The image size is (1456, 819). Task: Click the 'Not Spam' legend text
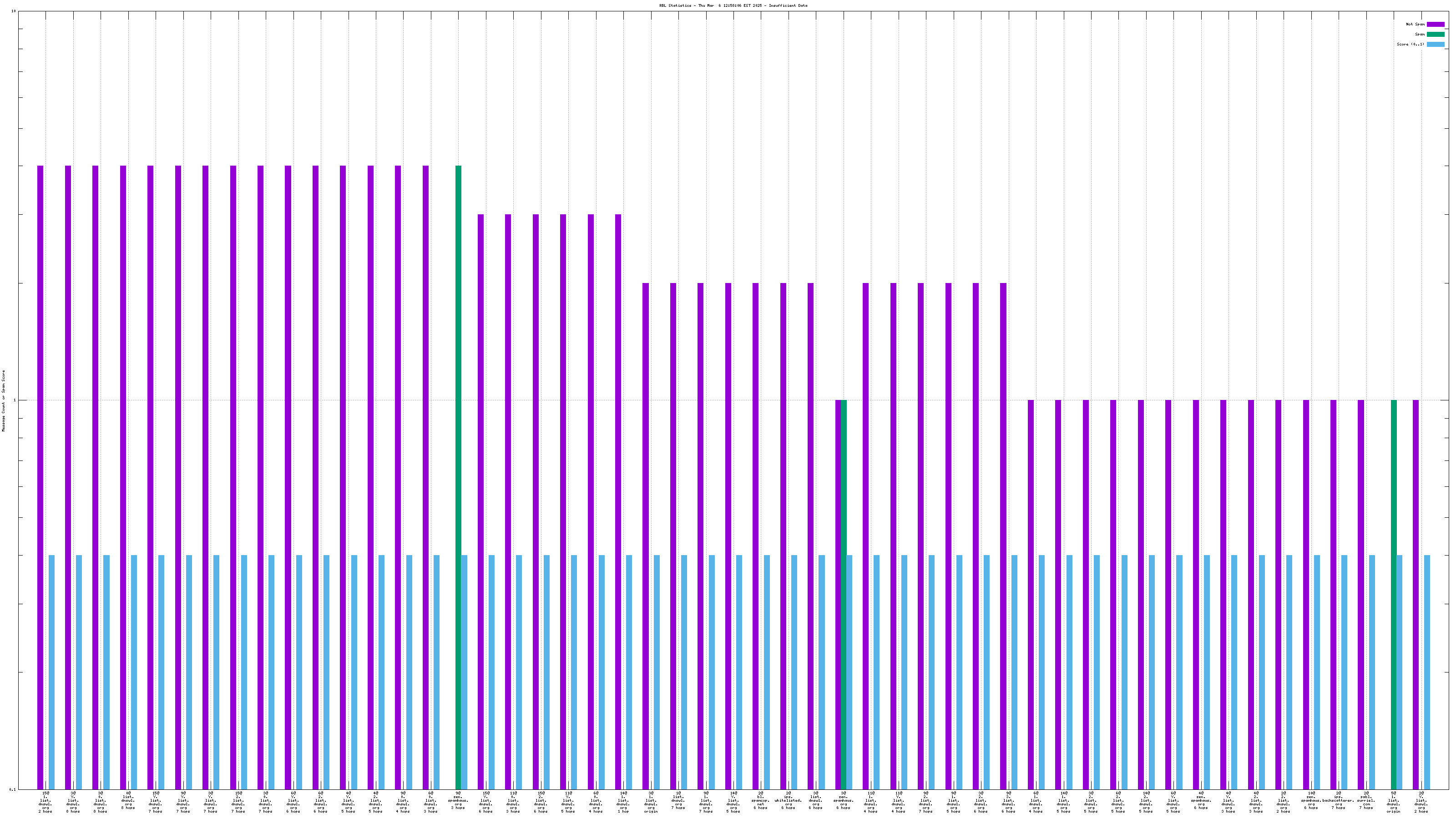click(x=1416, y=24)
